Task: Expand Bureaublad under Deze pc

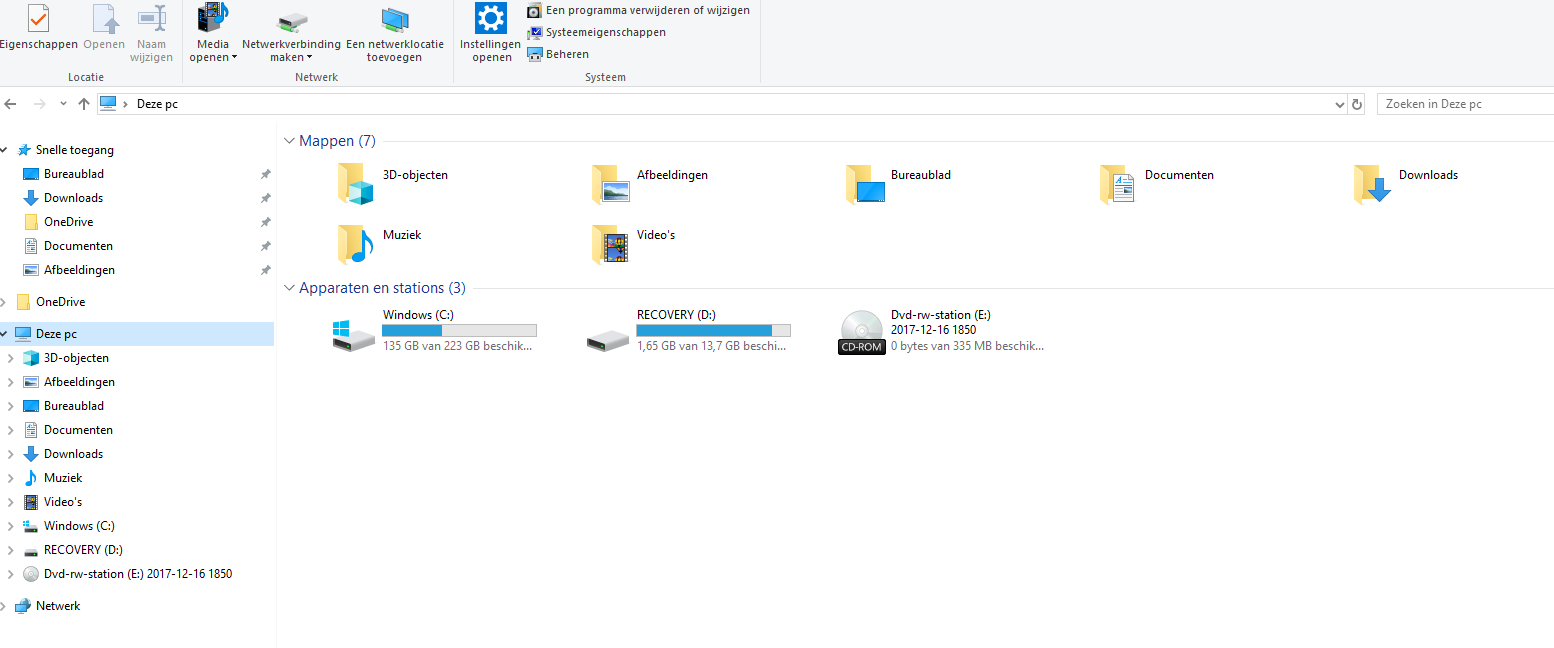Action: coord(11,406)
